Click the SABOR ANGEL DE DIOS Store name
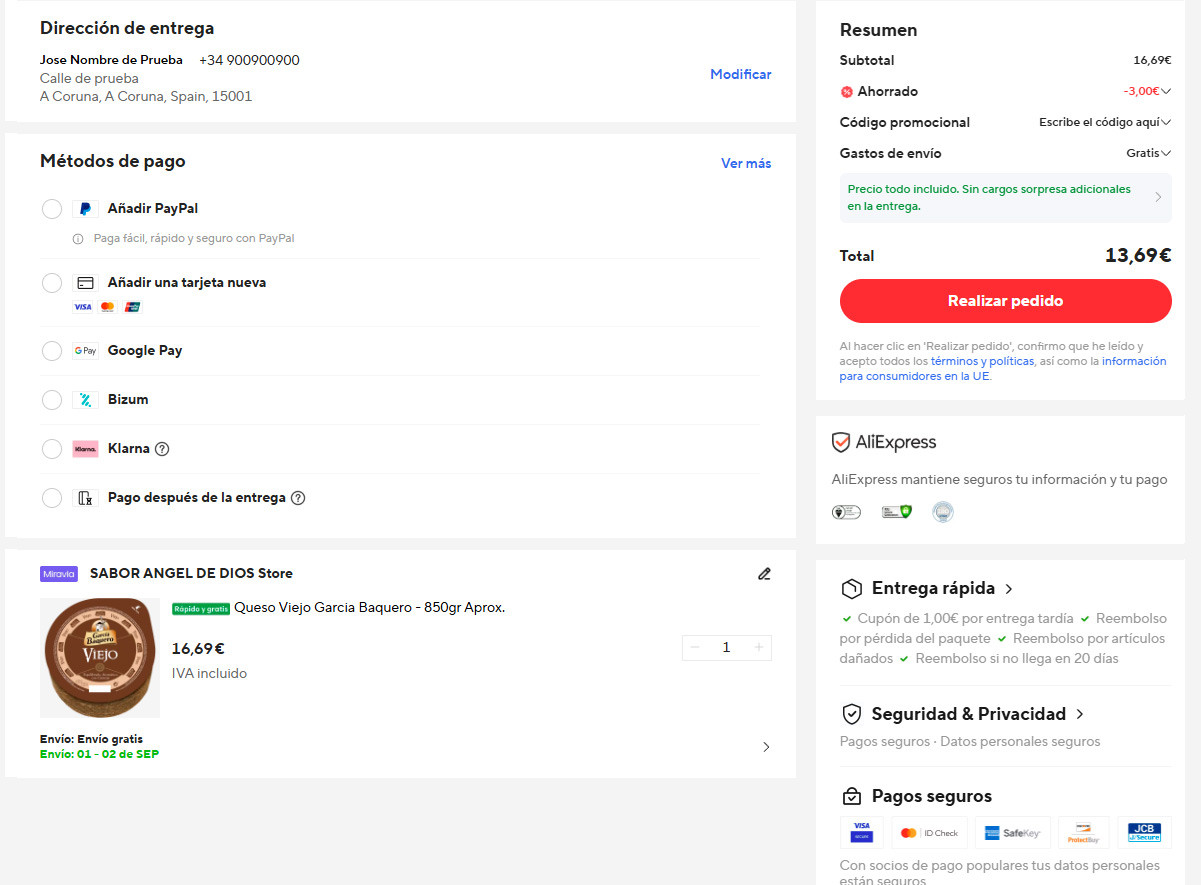 point(191,574)
